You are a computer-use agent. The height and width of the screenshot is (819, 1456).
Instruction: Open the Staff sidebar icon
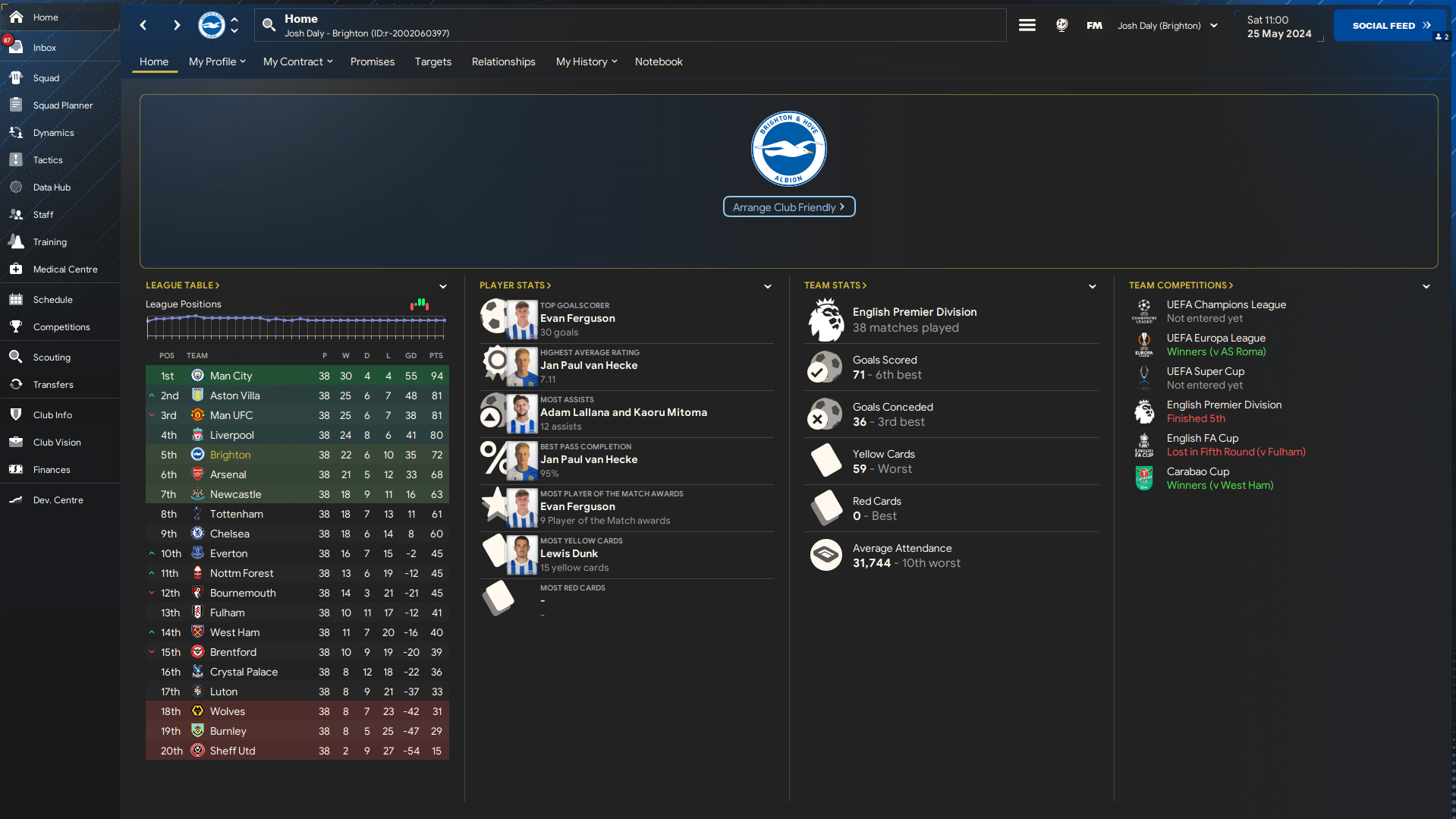click(x=16, y=214)
